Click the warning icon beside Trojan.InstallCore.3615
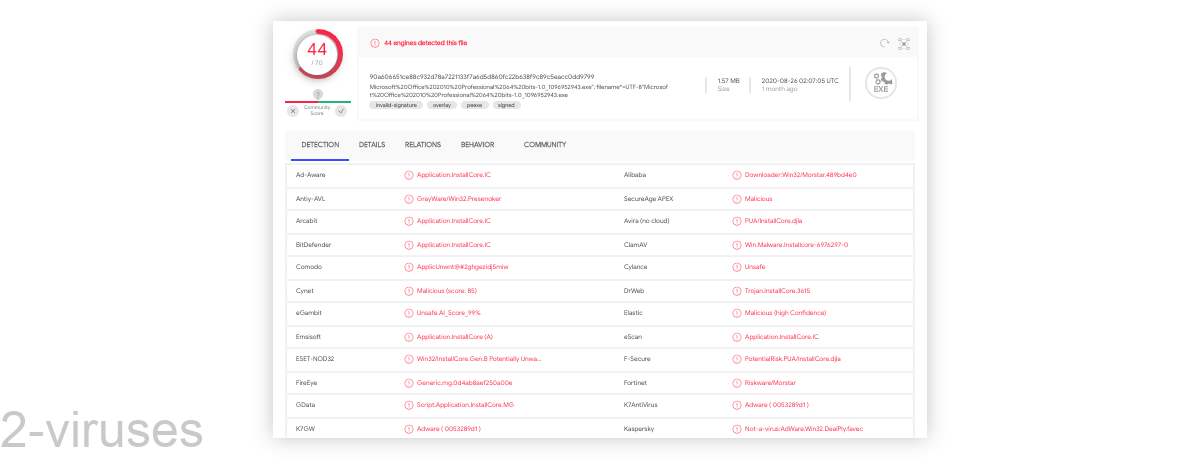 point(737,290)
